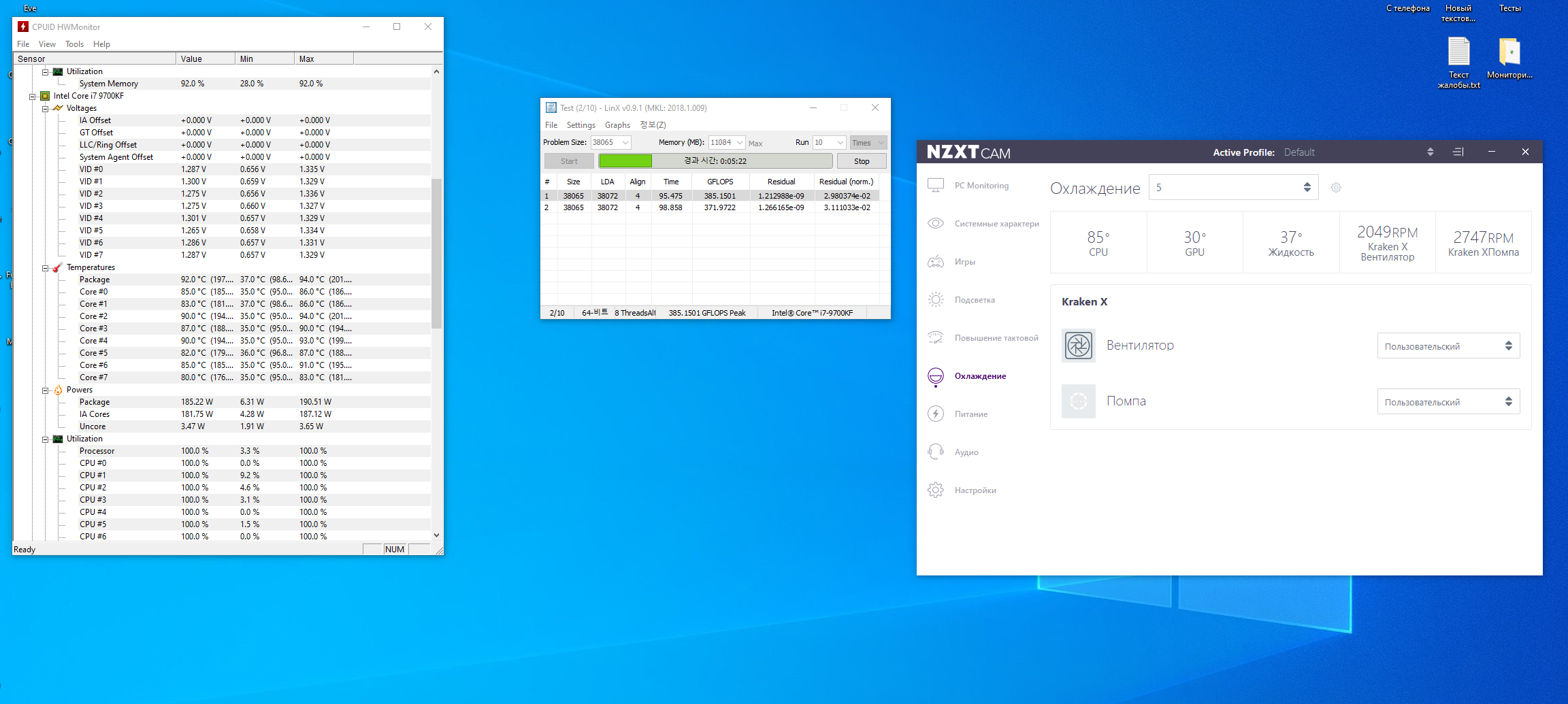Open the View menu in HWMonitor
The width and height of the screenshot is (1568, 704).
(47, 44)
